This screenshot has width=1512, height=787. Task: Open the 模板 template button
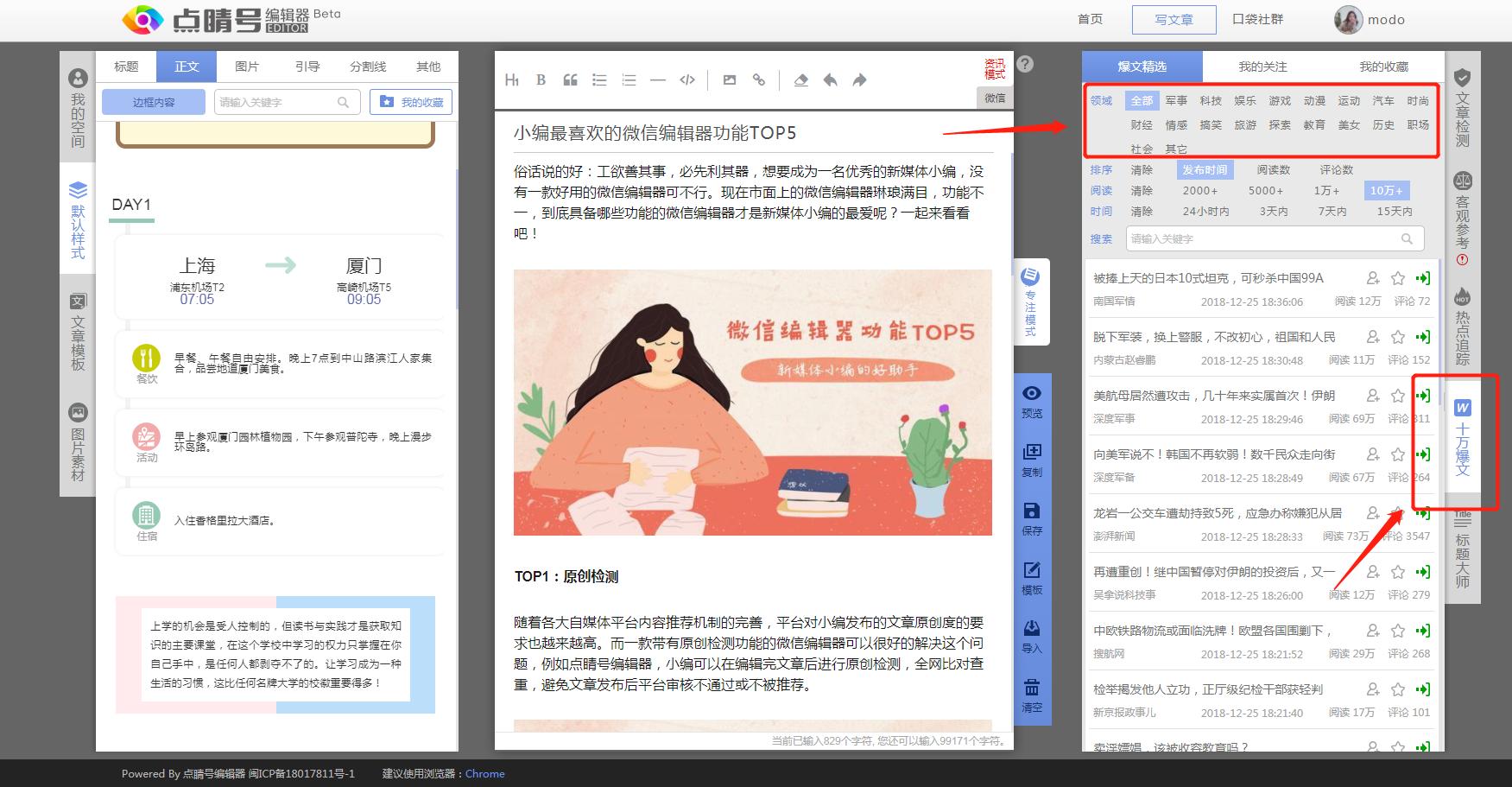click(x=1032, y=579)
